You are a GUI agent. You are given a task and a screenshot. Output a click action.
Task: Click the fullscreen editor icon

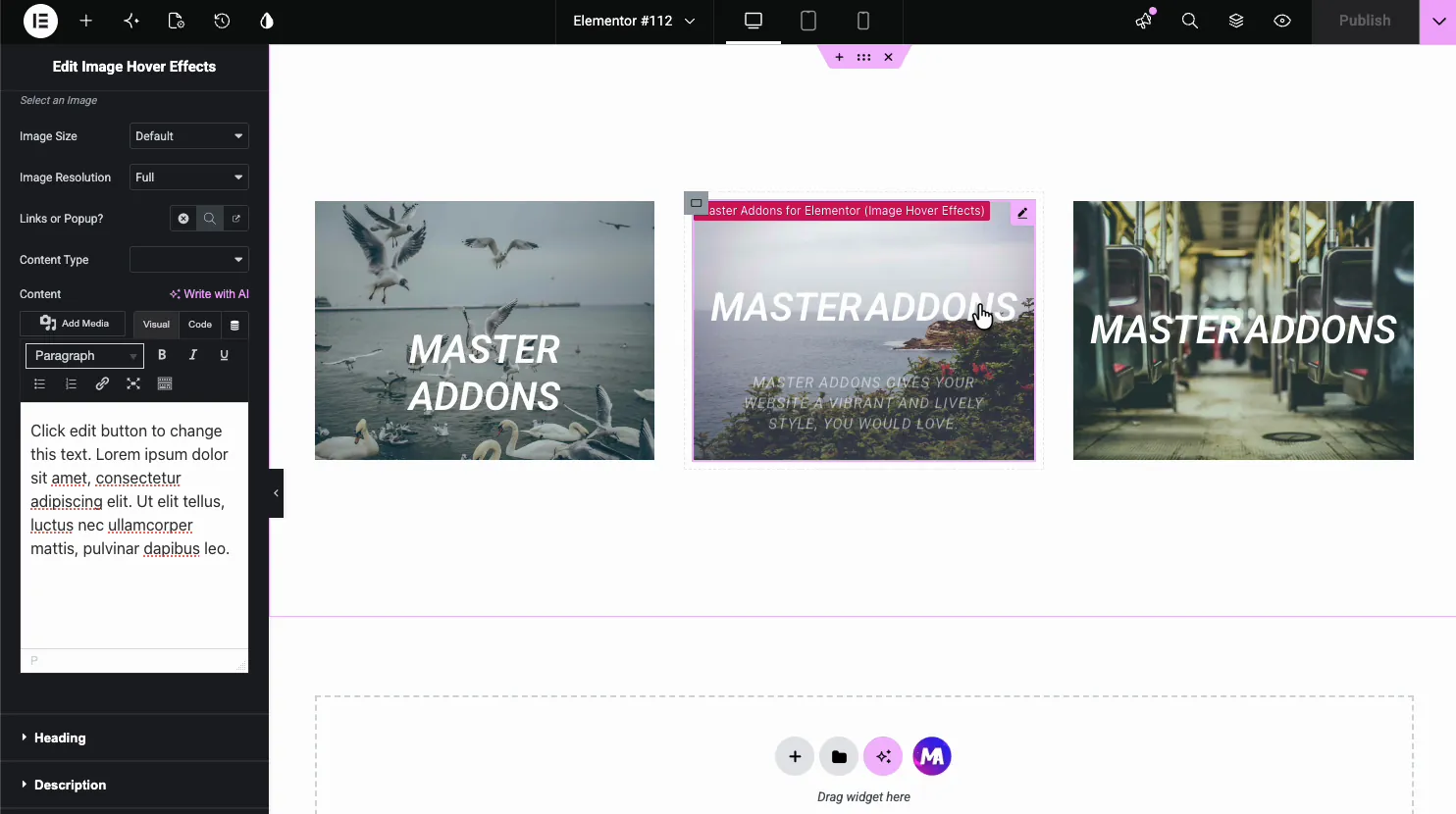coord(133,383)
